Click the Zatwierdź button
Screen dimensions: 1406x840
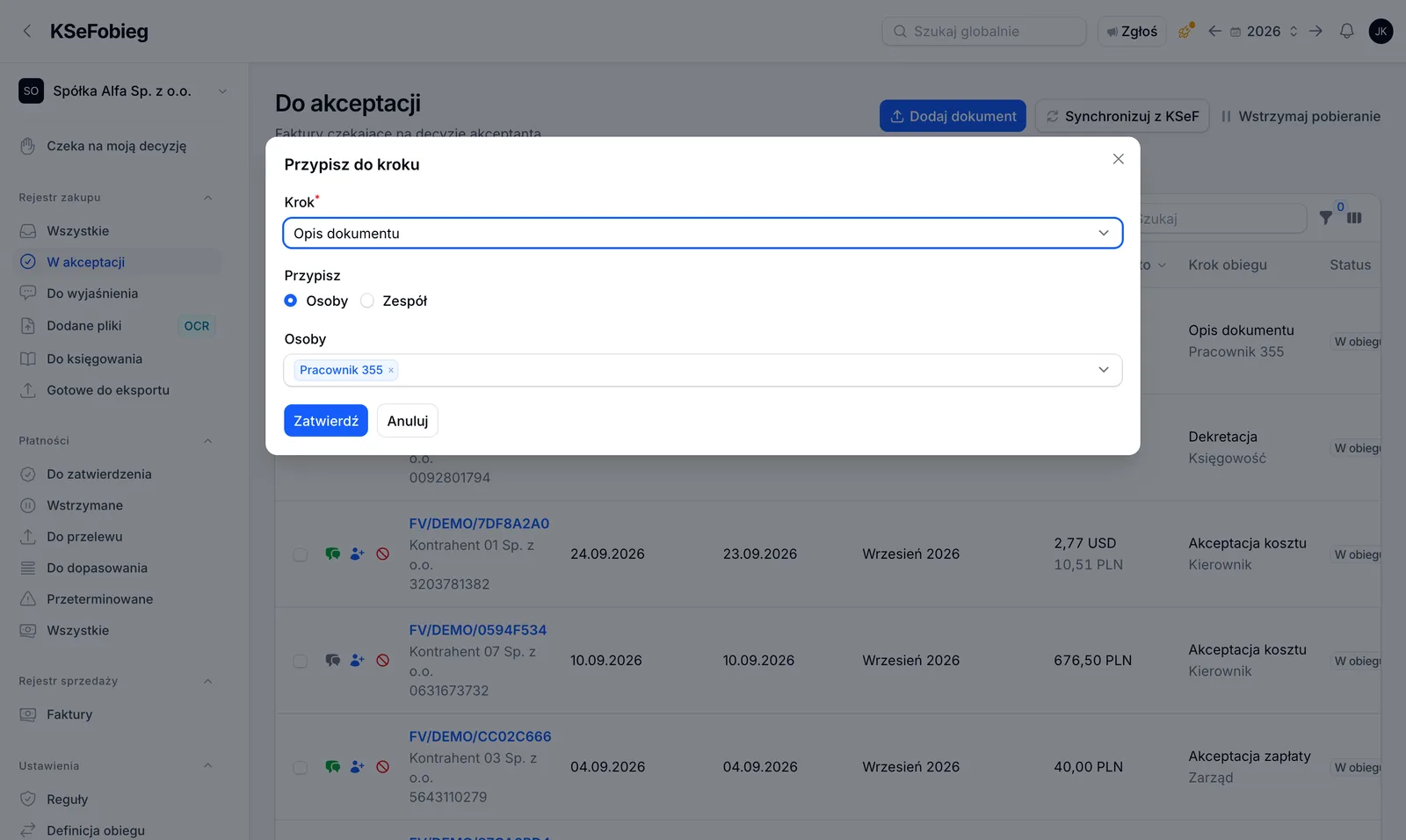326,421
